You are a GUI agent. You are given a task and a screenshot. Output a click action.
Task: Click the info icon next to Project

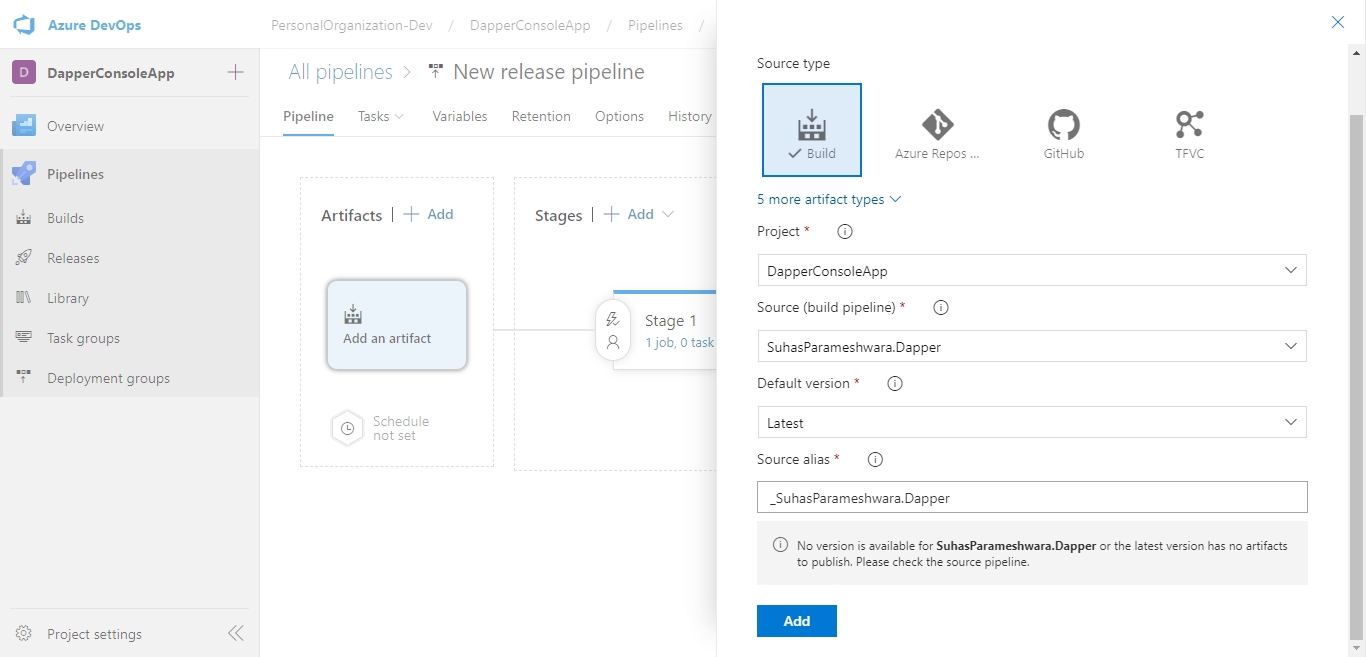(x=844, y=232)
